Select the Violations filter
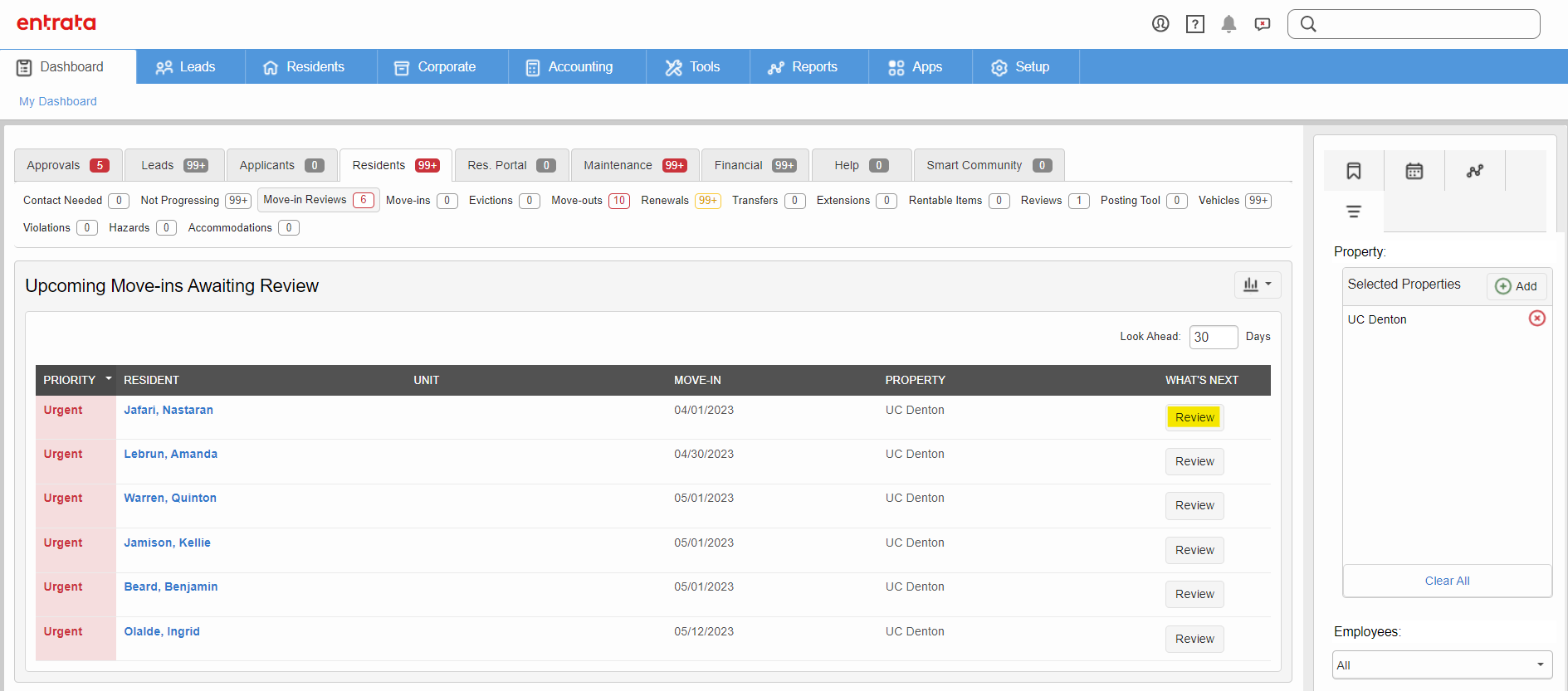Image resolution: width=1568 pixels, height=691 pixels. pyautogui.click(x=60, y=228)
